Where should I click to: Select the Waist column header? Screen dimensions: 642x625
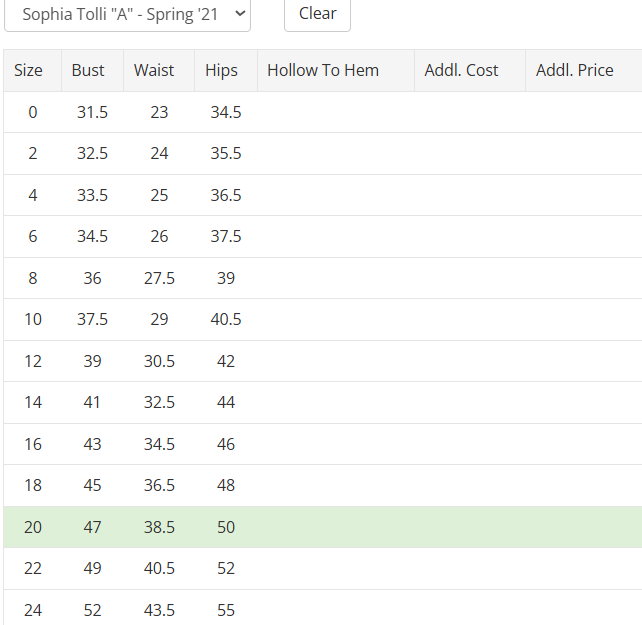tap(154, 70)
